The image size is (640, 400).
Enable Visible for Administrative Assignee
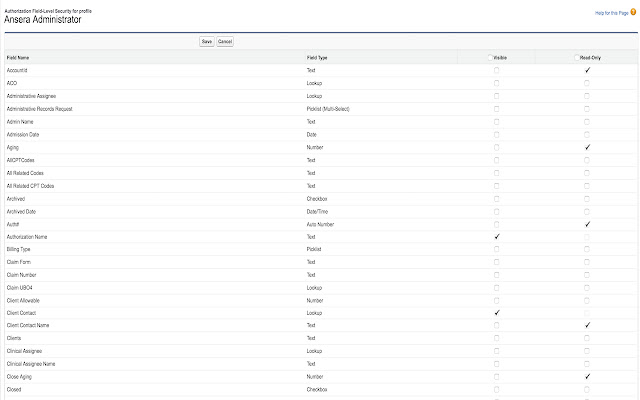pyautogui.click(x=496, y=96)
